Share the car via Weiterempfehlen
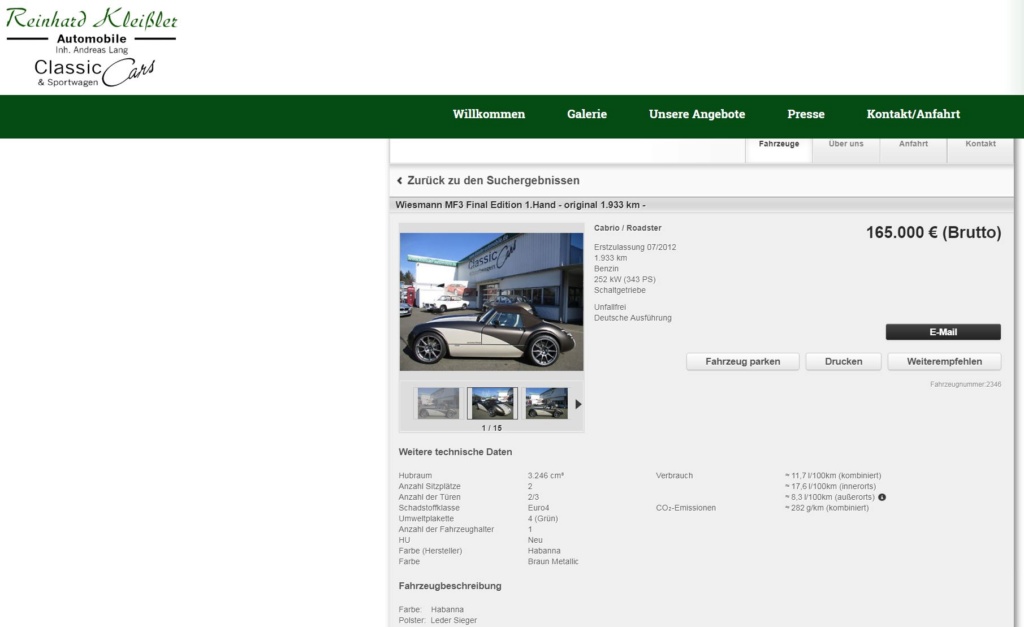1024x627 pixels. [944, 362]
